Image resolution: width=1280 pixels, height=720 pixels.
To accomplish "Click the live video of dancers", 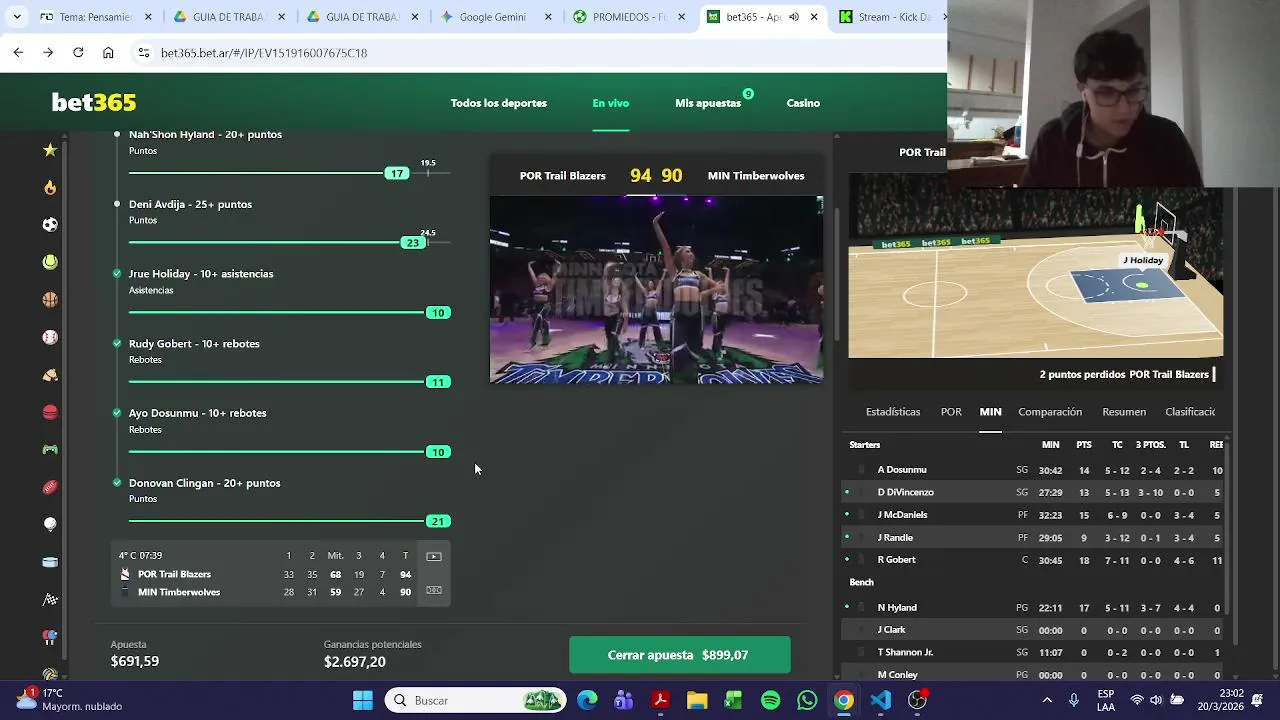I will [656, 290].
